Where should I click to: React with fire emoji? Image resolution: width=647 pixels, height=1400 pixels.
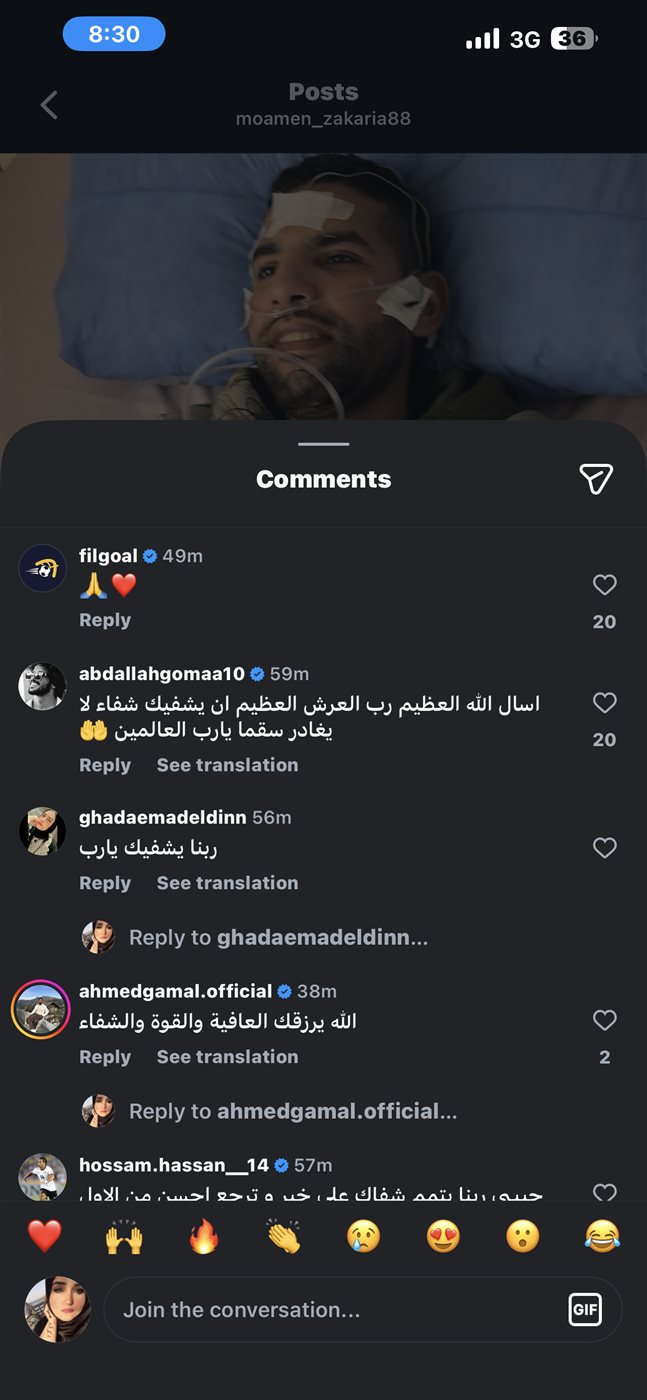tap(204, 1236)
